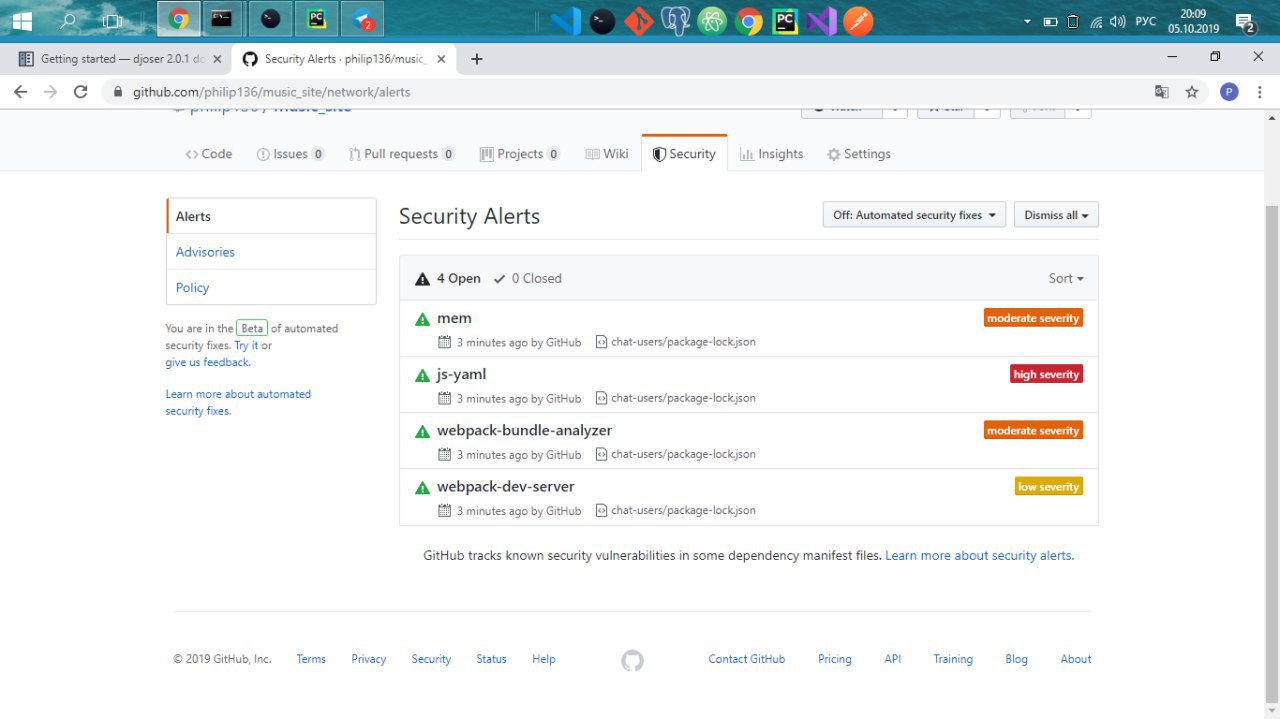
Task: Open the clock showing 20:09
Action: tap(1193, 21)
